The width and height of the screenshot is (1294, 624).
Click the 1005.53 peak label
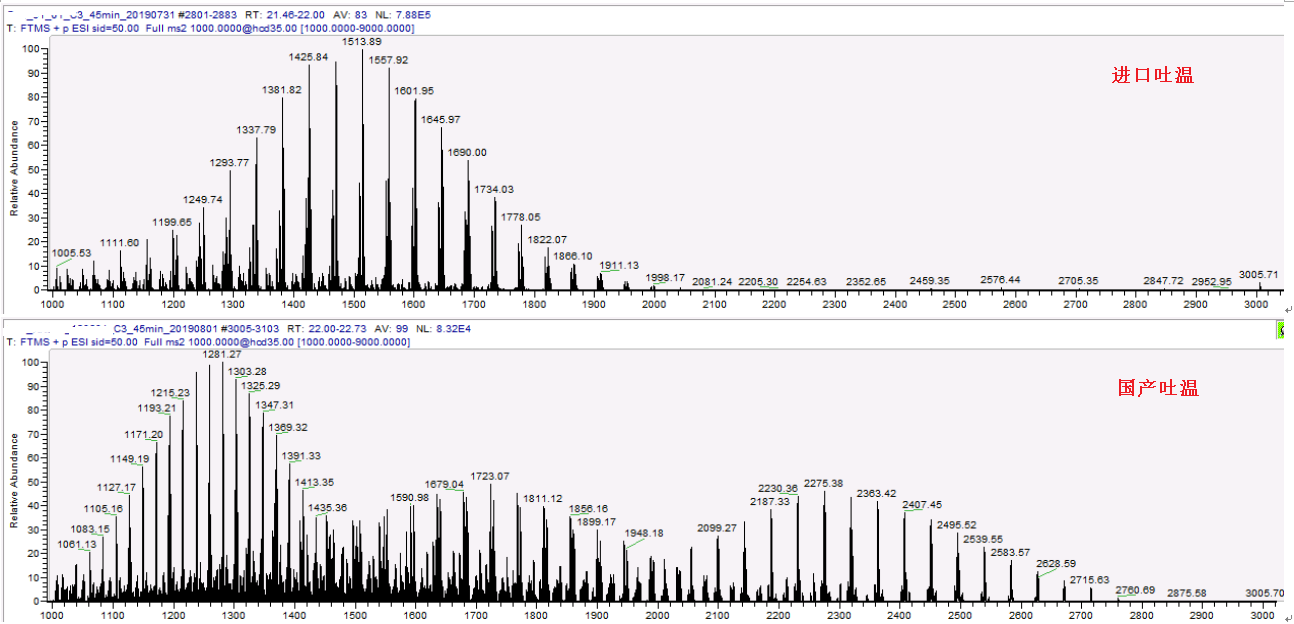72,253
